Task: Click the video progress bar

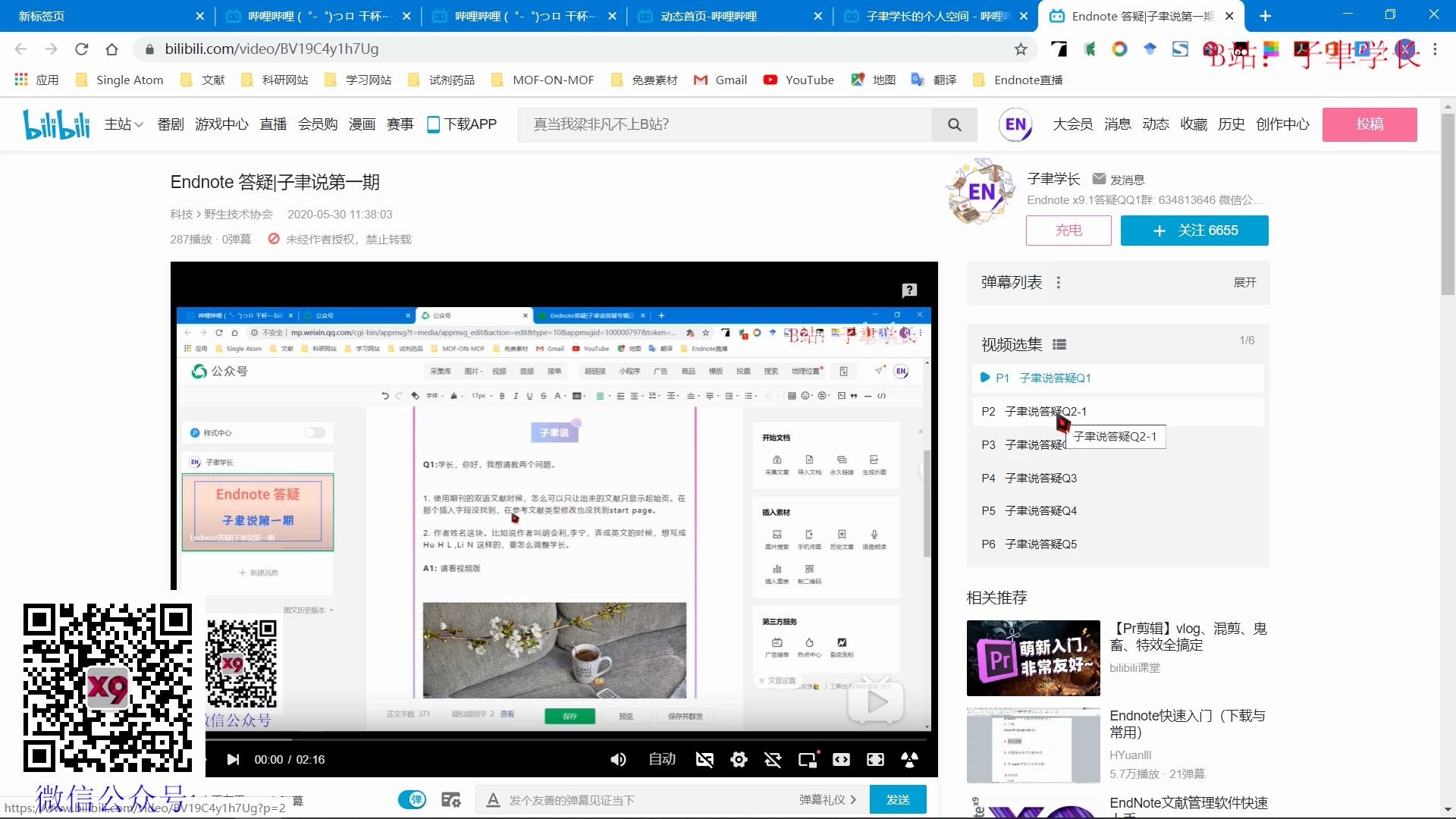Action: point(565,739)
